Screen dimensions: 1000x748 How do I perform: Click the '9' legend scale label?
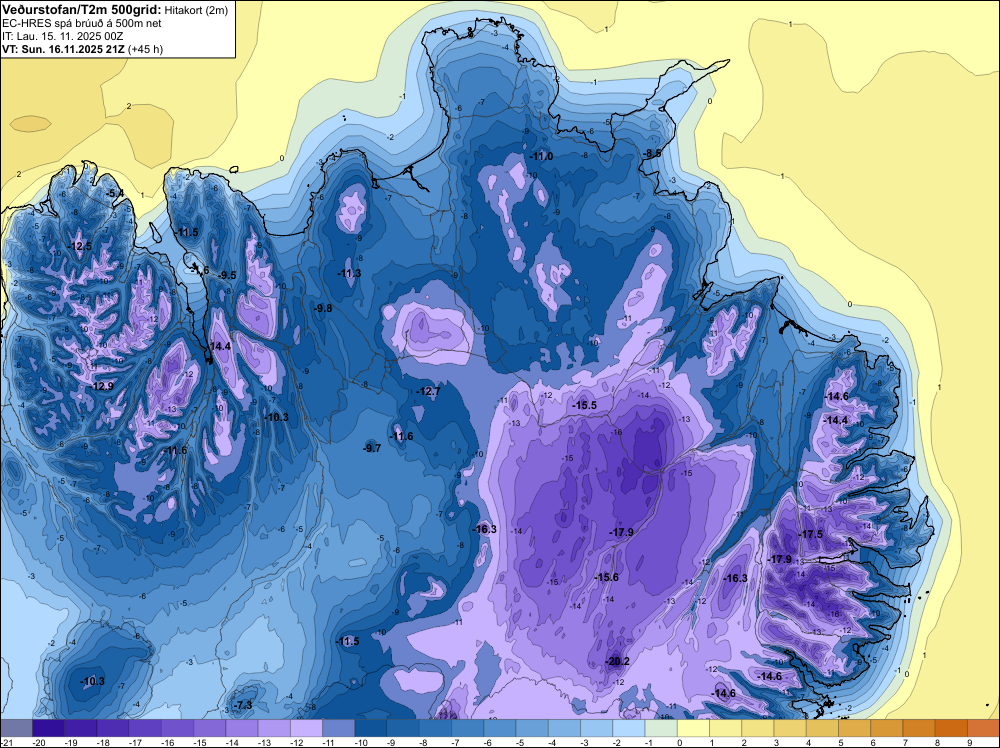click(x=970, y=742)
